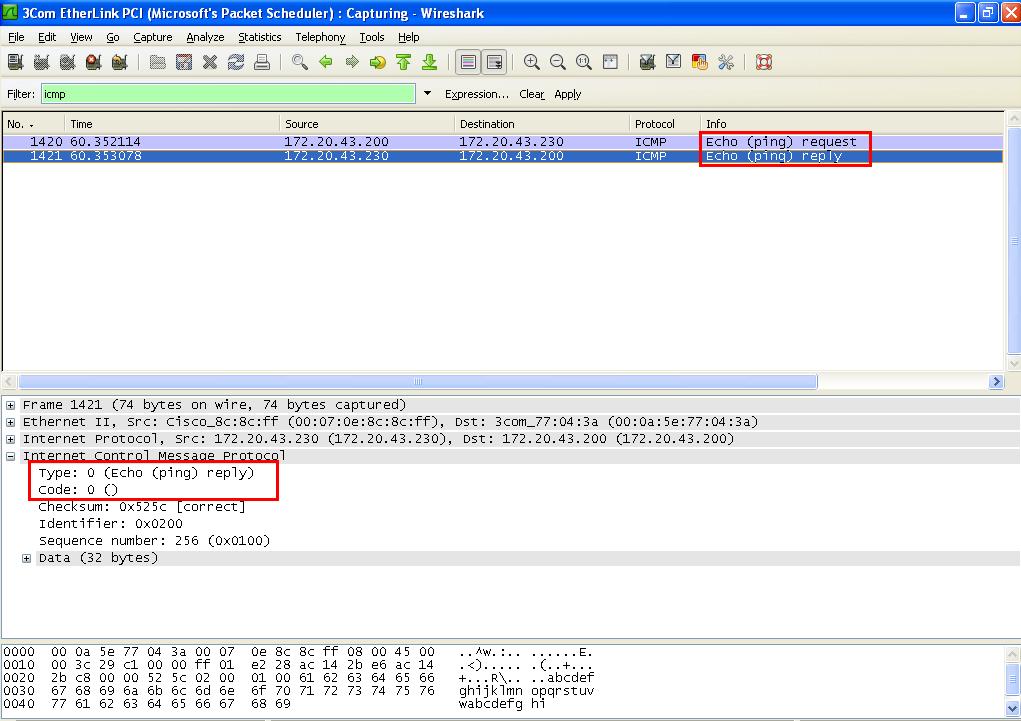This screenshot has height=721, width=1021.
Task: Sort by the Info column header
Action: pyautogui.click(x=852, y=124)
